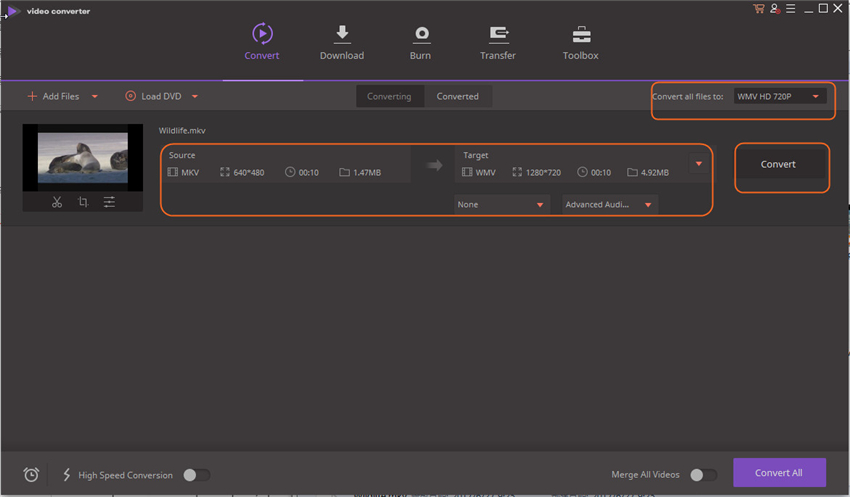The height and width of the screenshot is (497, 850).
Task: Open the schedule alarm clock icon
Action: [31, 475]
